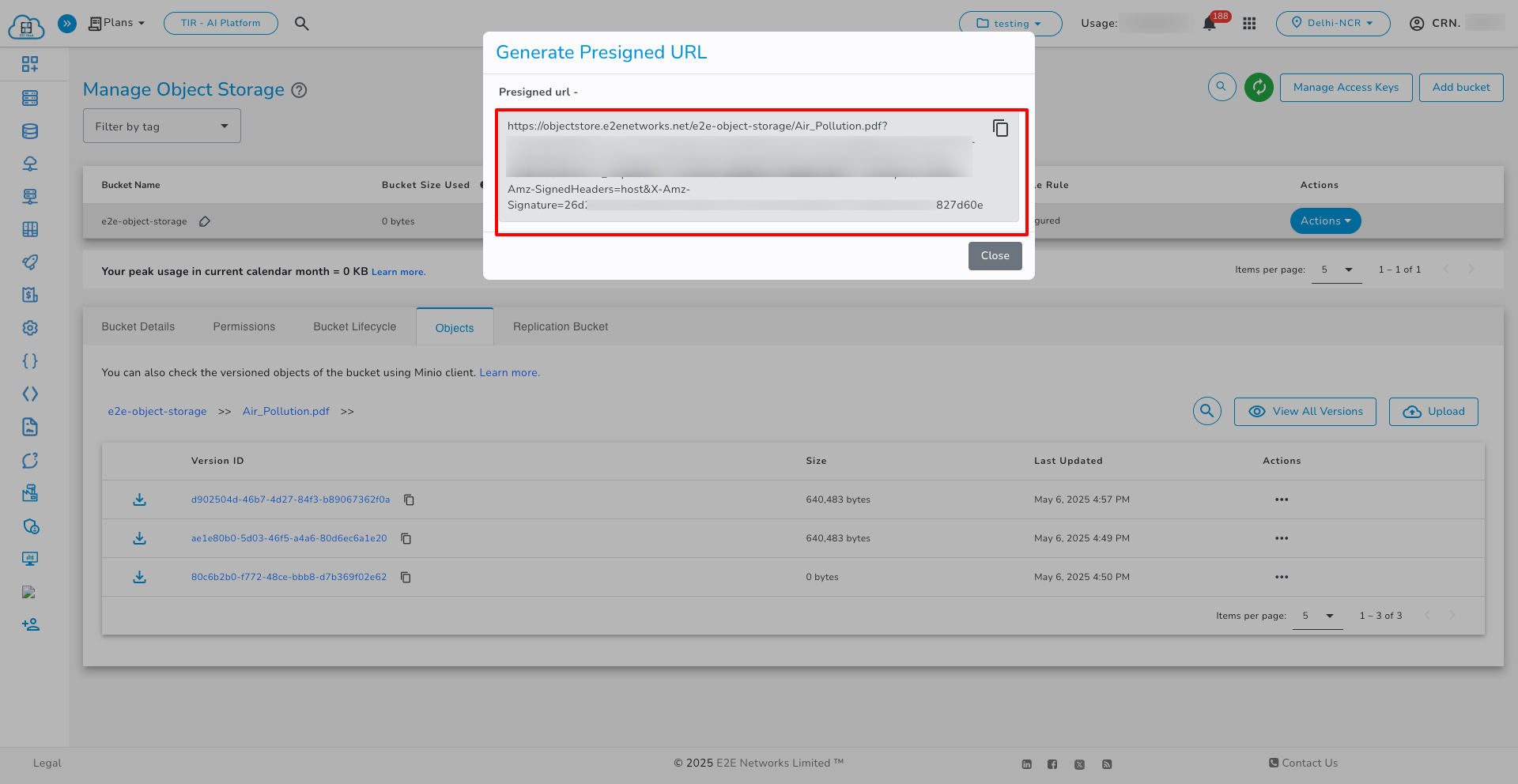Click the View All Versions button
The image size is (1518, 784).
coord(1305,412)
